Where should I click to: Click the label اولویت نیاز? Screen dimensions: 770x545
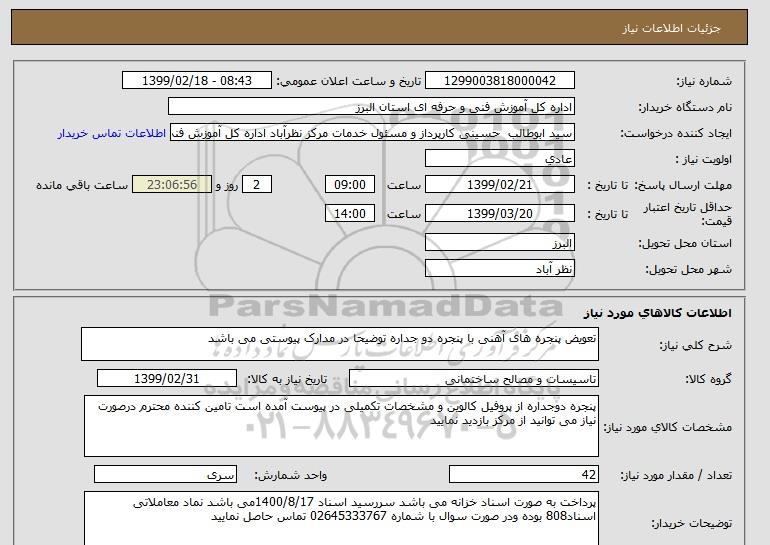[704, 159]
